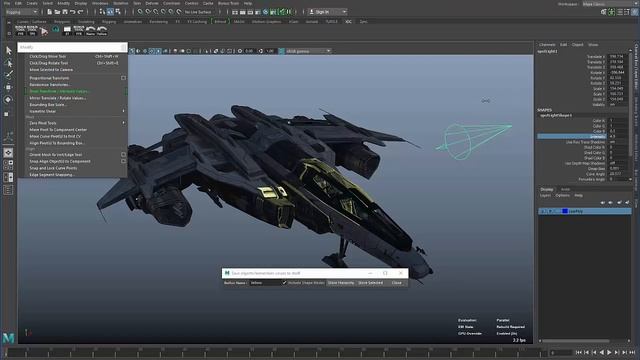Open the viewport gamma color space dropdown

coord(309,51)
